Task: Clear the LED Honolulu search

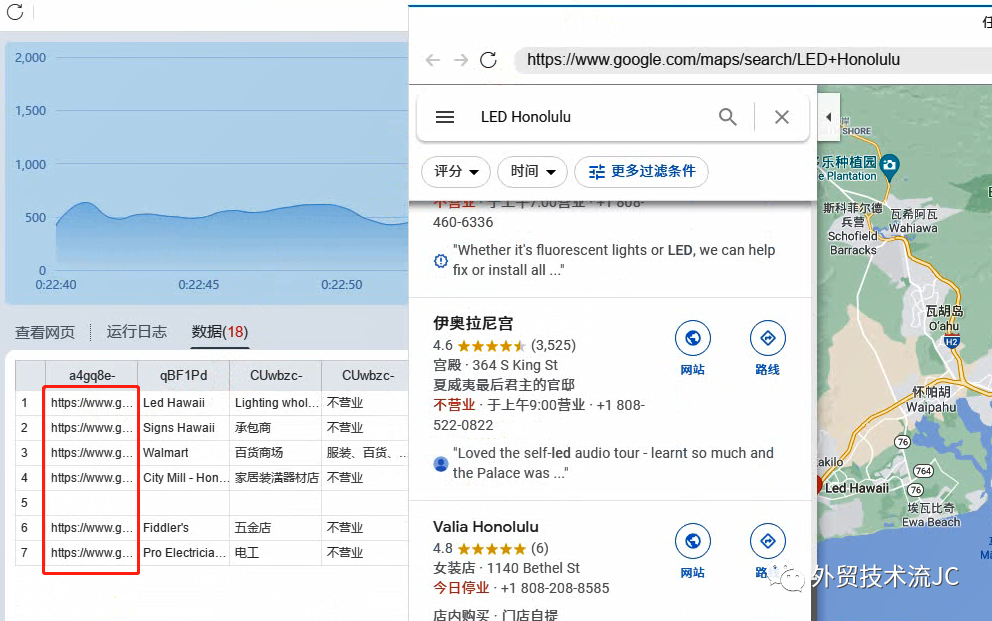Action: [x=782, y=117]
